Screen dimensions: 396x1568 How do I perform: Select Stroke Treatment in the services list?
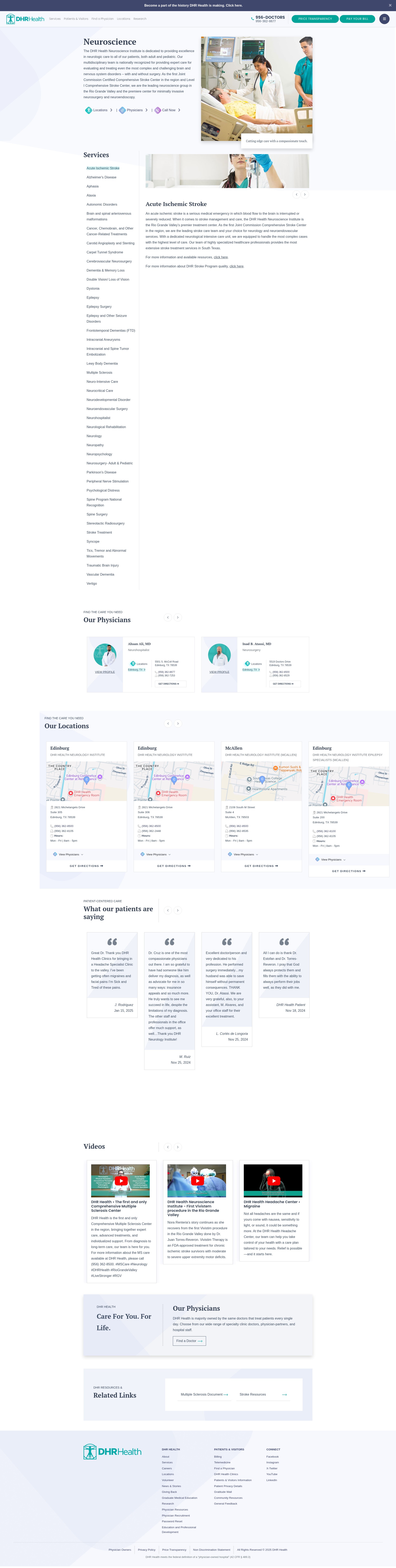(99, 533)
